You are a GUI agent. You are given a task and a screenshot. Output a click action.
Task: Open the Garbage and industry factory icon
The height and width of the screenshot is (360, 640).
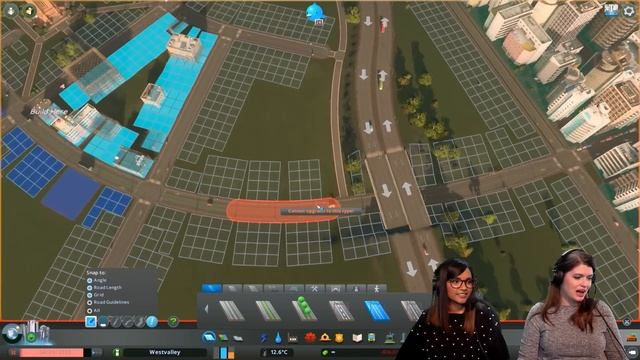[293, 338]
